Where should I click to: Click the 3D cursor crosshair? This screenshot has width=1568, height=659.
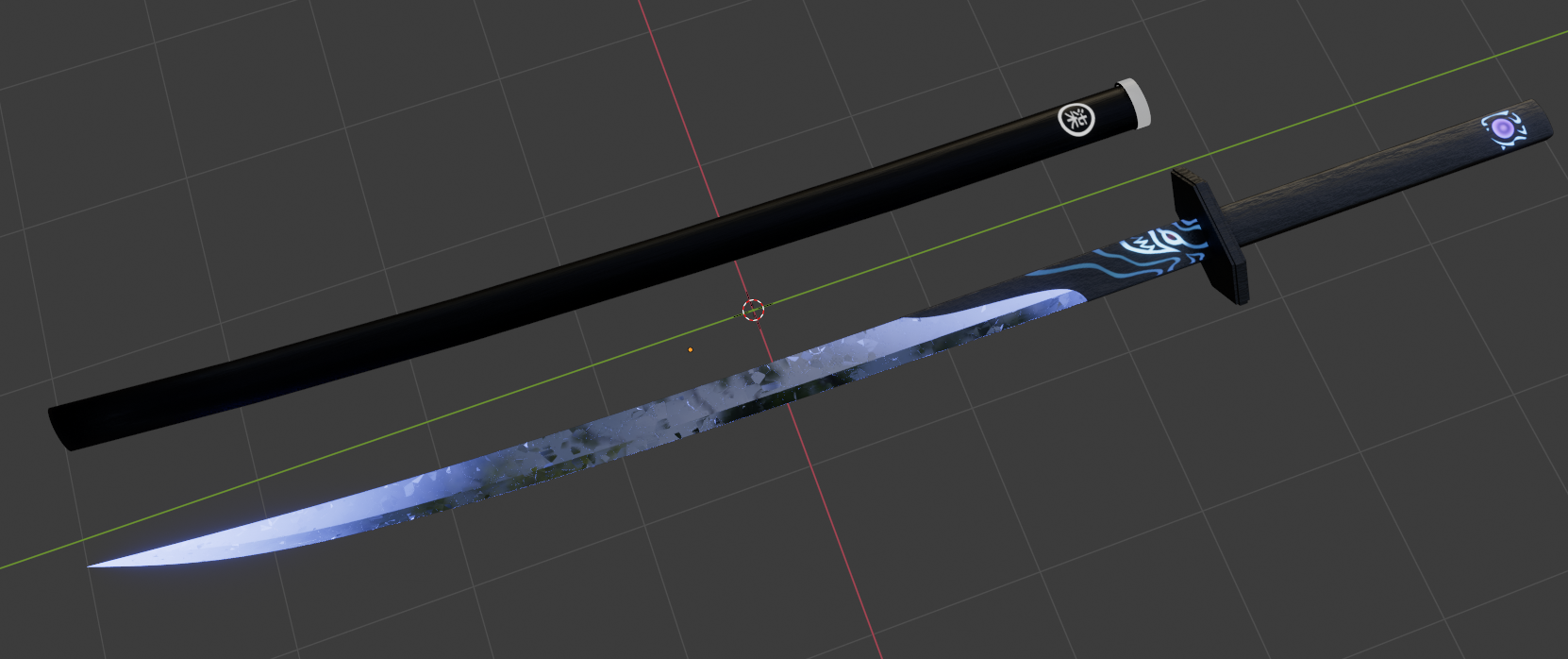(753, 310)
